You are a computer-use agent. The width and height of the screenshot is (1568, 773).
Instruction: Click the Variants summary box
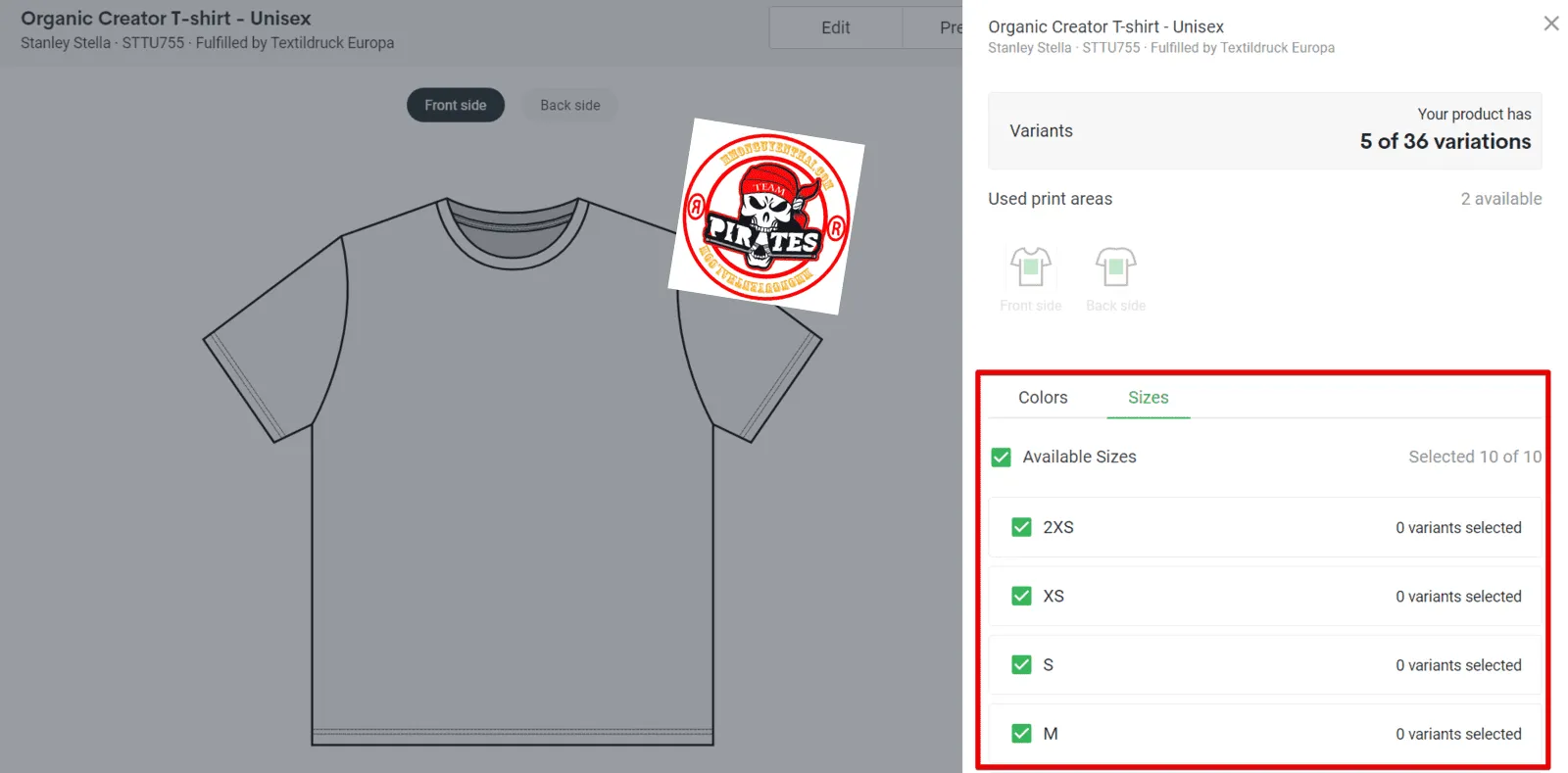[x=1264, y=130]
